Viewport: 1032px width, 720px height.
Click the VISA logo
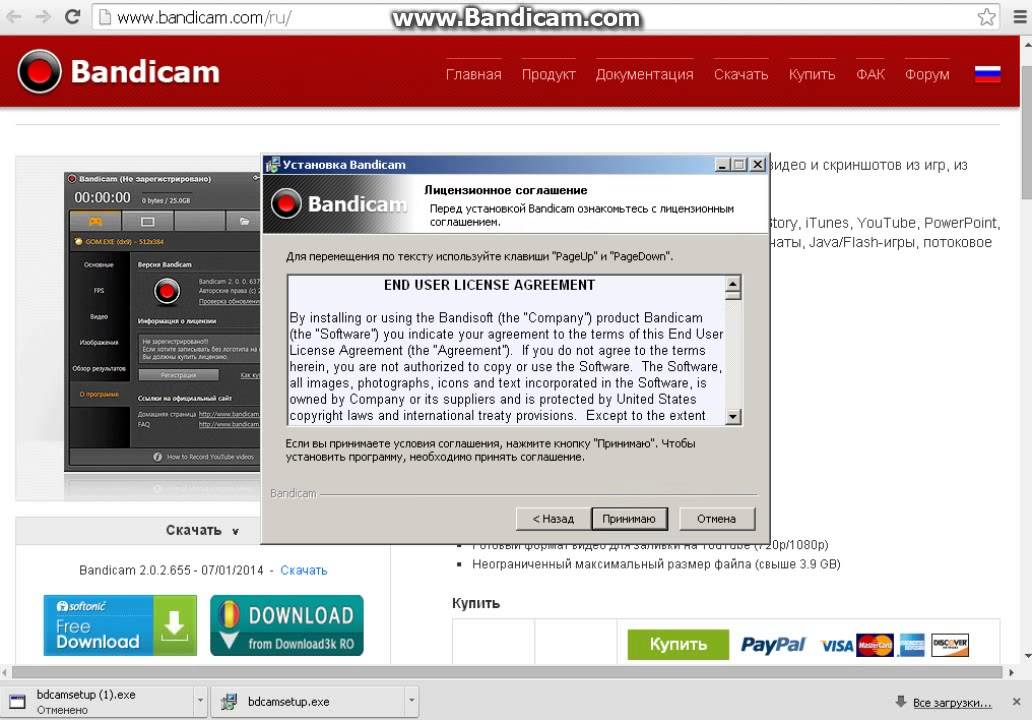pos(837,646)
